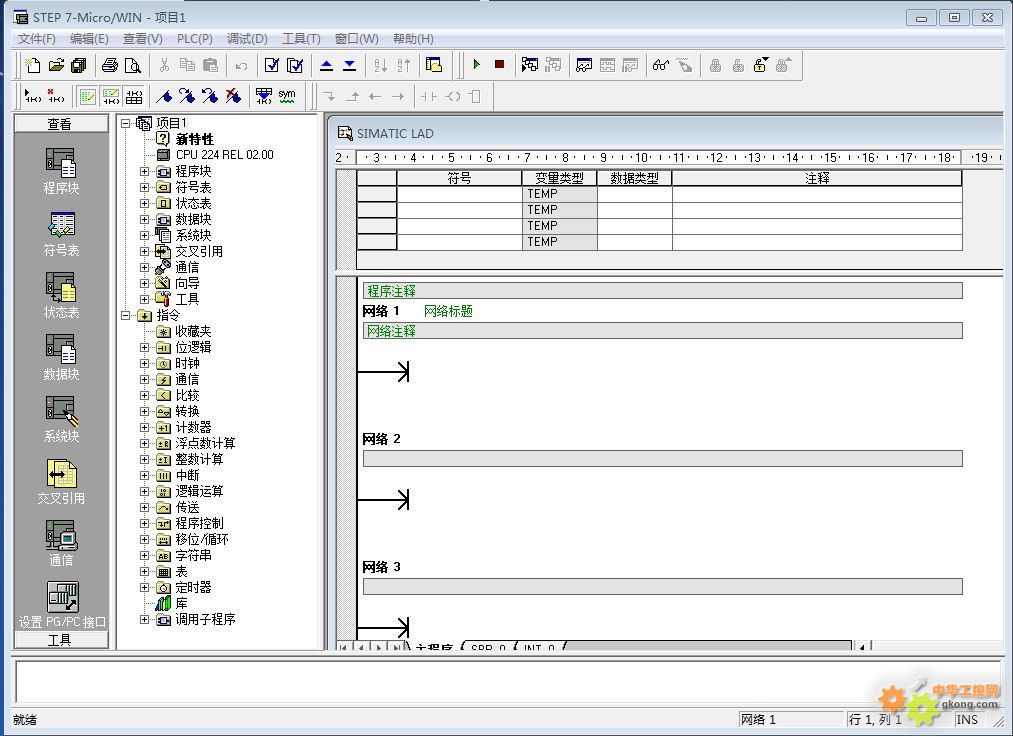Create a new project with the New icon
1013x736 pixels.
(32, 65)
